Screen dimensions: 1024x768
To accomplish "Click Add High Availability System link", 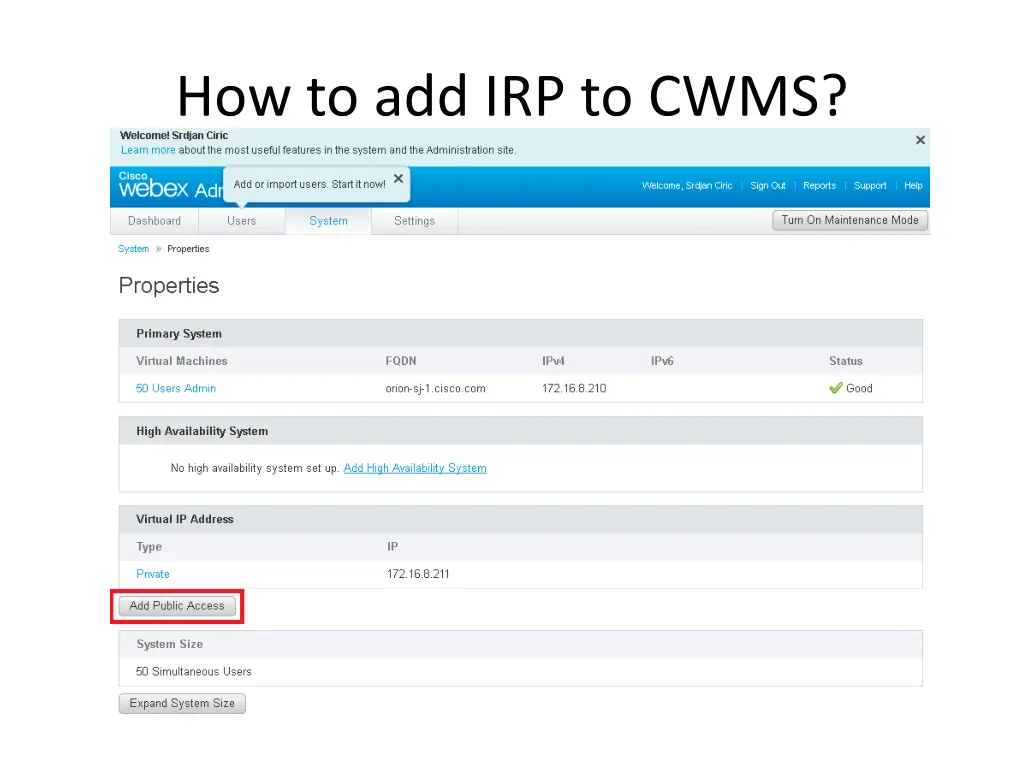I will pos(415,468).
